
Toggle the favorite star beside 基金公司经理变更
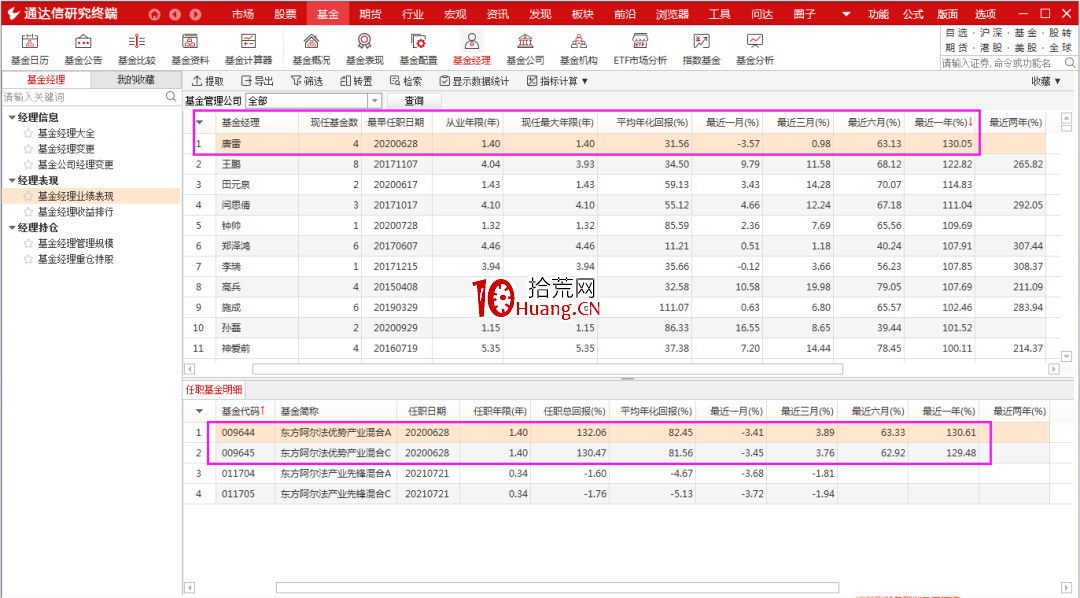point(28,165)
